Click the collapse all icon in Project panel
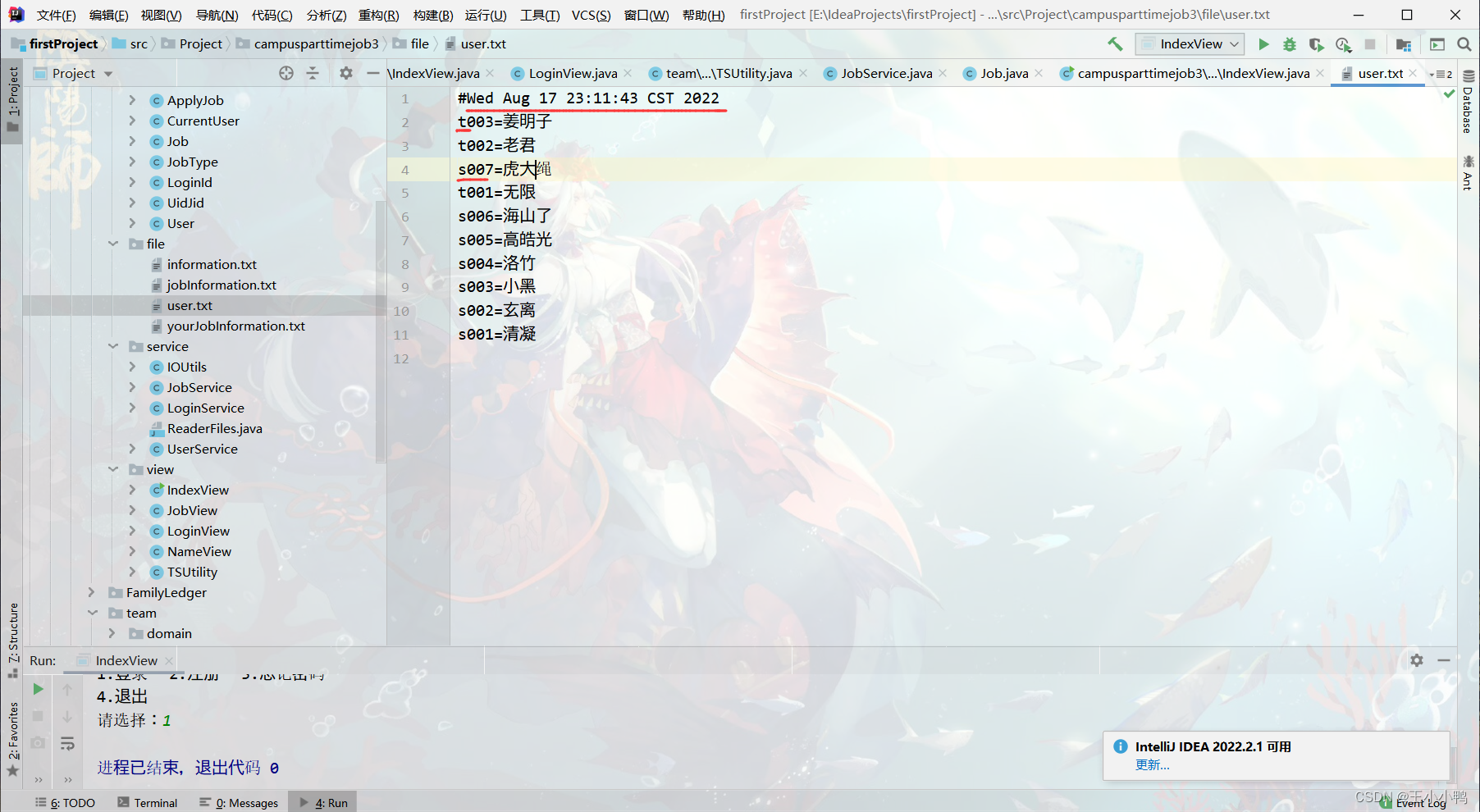 (313, 73)
